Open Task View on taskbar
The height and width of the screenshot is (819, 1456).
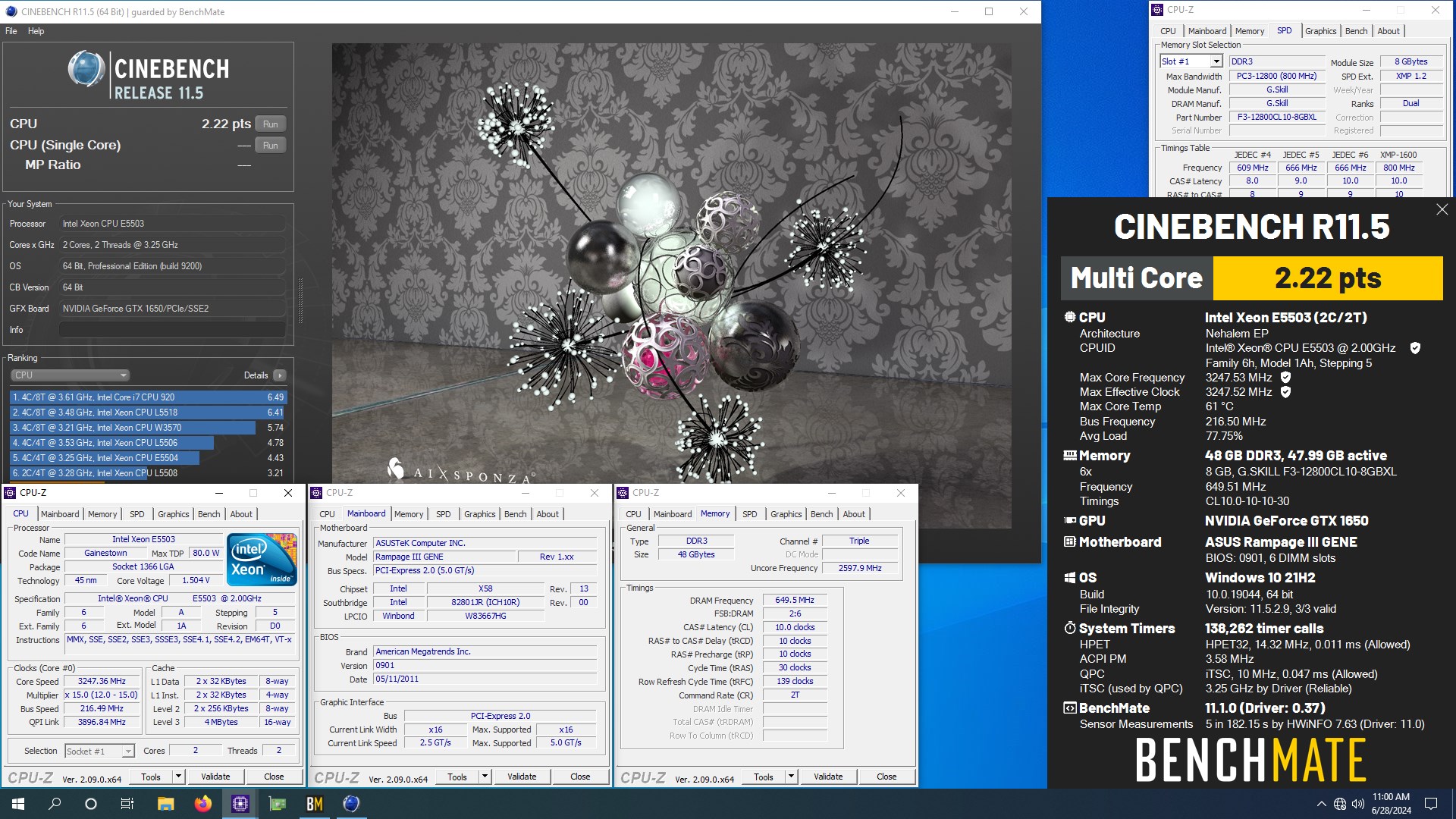pos(127,804)
